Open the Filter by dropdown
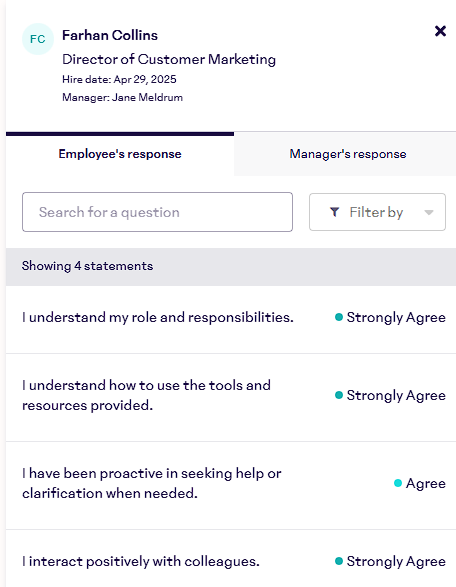Viewport: 456px width, 587px height. 377,212
